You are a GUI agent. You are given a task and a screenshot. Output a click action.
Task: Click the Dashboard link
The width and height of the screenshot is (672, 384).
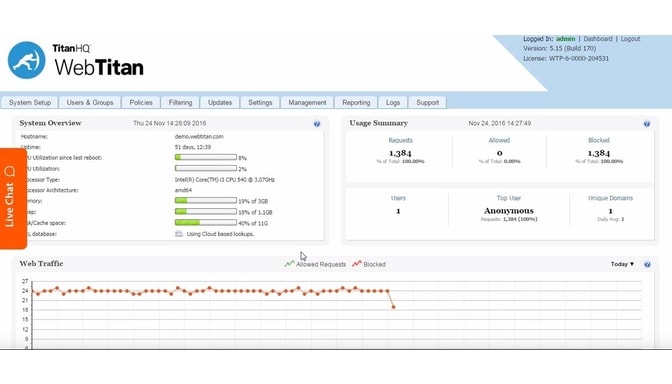pyautogui.click(x=598, y=39)
